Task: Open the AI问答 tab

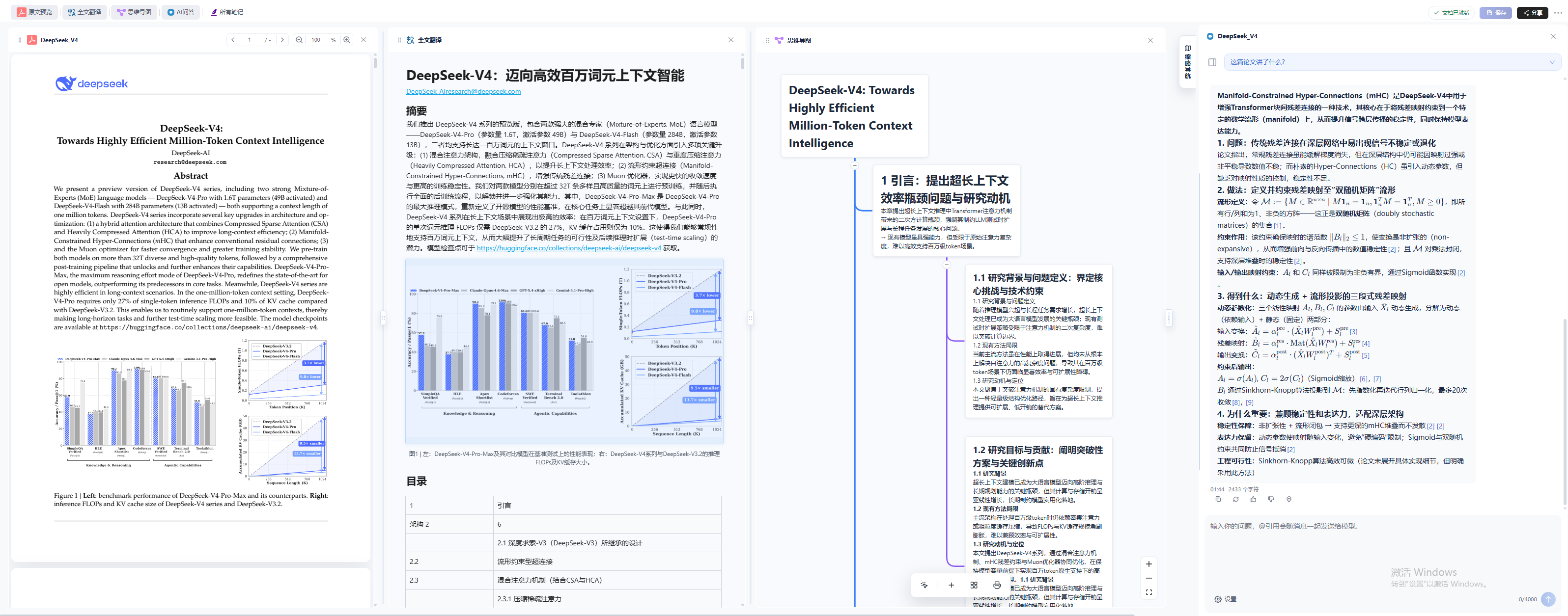Action: 181,12
